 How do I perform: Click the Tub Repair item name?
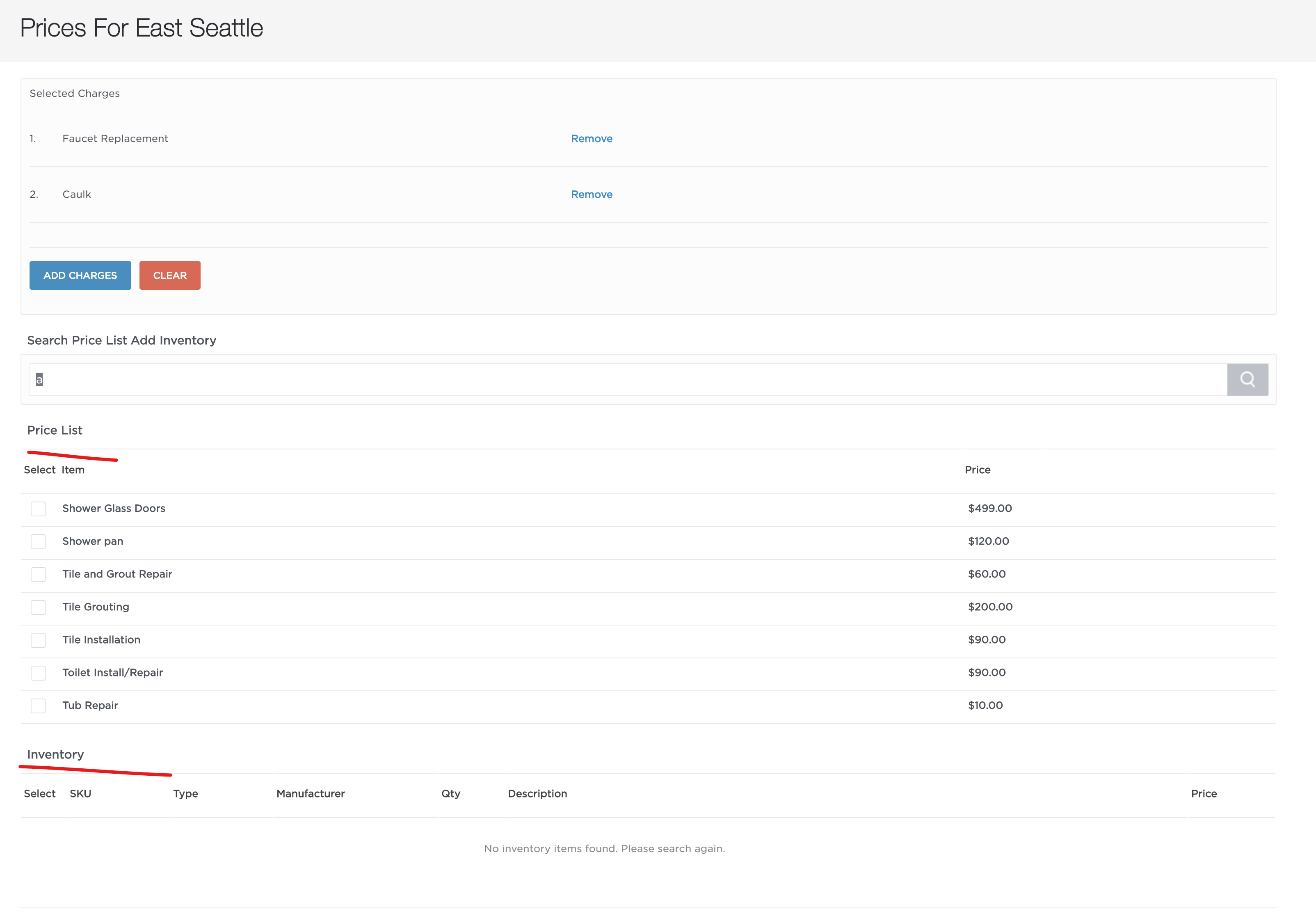[x=90, y=706]
